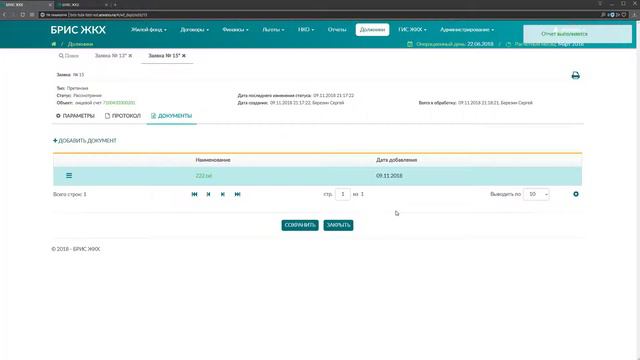Viewport: 640px width, 360px height.
Task: Click the Отчет выполняется notification
Action: (x=577, y=34)
